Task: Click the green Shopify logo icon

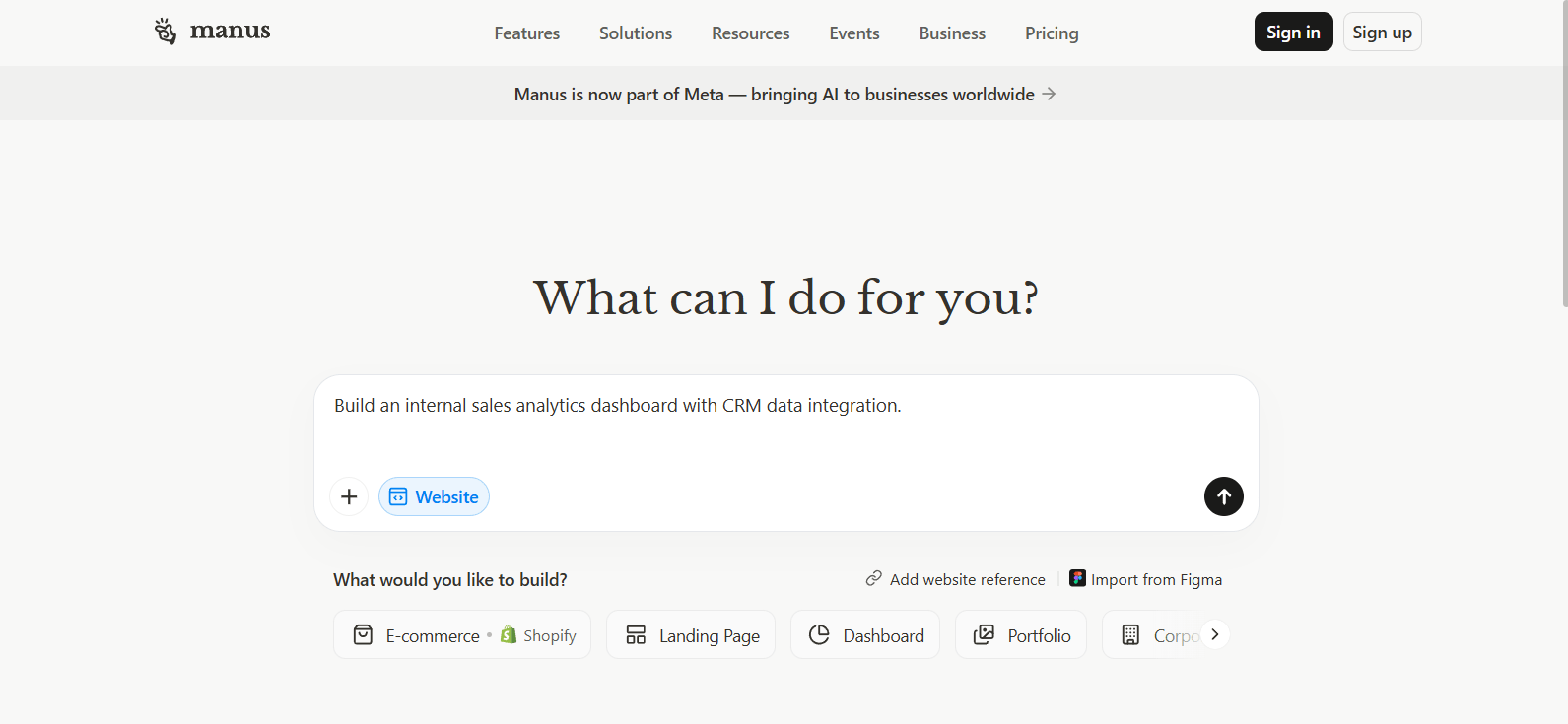Action: (x=509, y=635)
